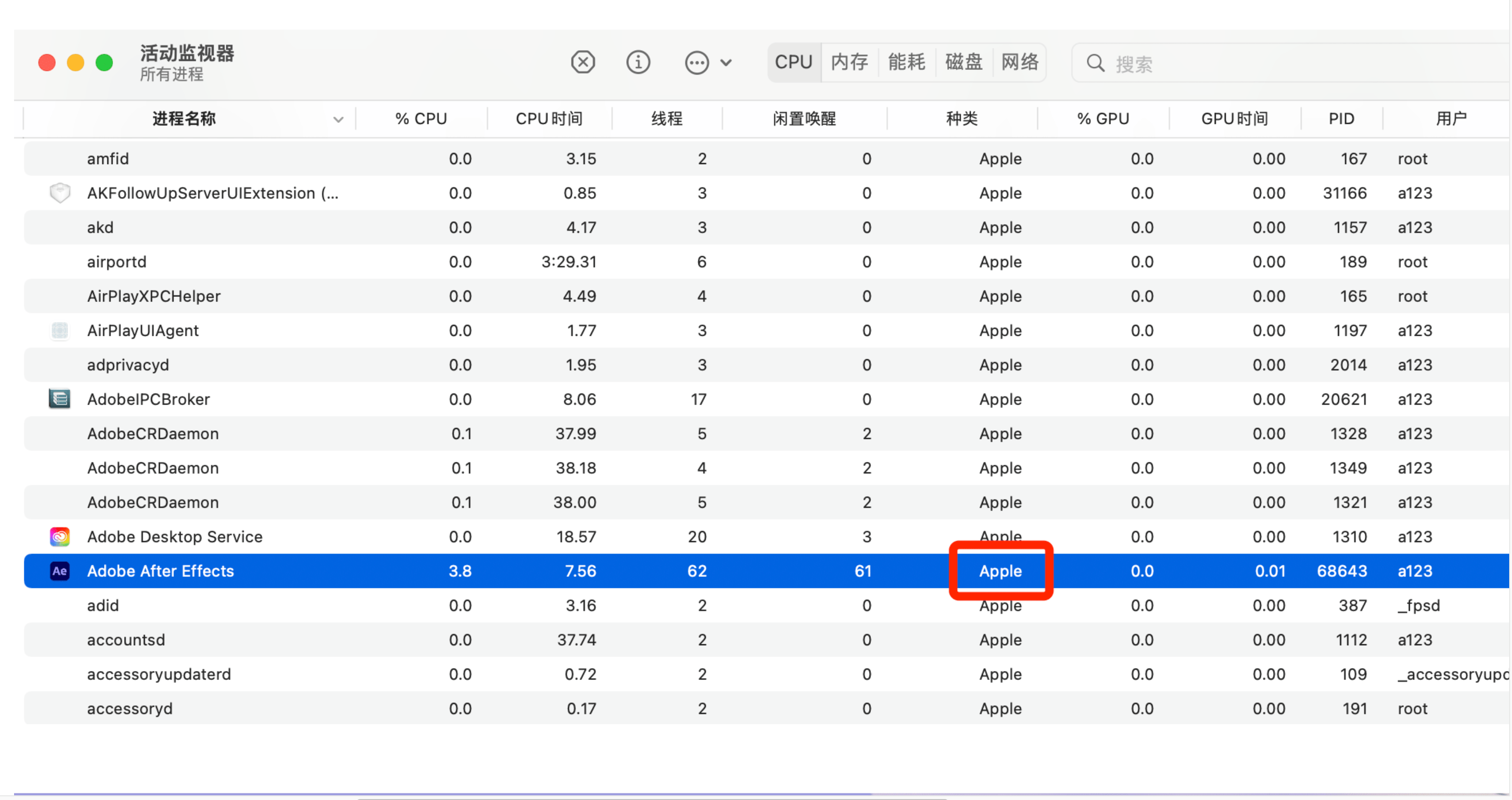The image size is (1512, 800).
Task: Select the accessoryd process row
Action: point(767,709)
